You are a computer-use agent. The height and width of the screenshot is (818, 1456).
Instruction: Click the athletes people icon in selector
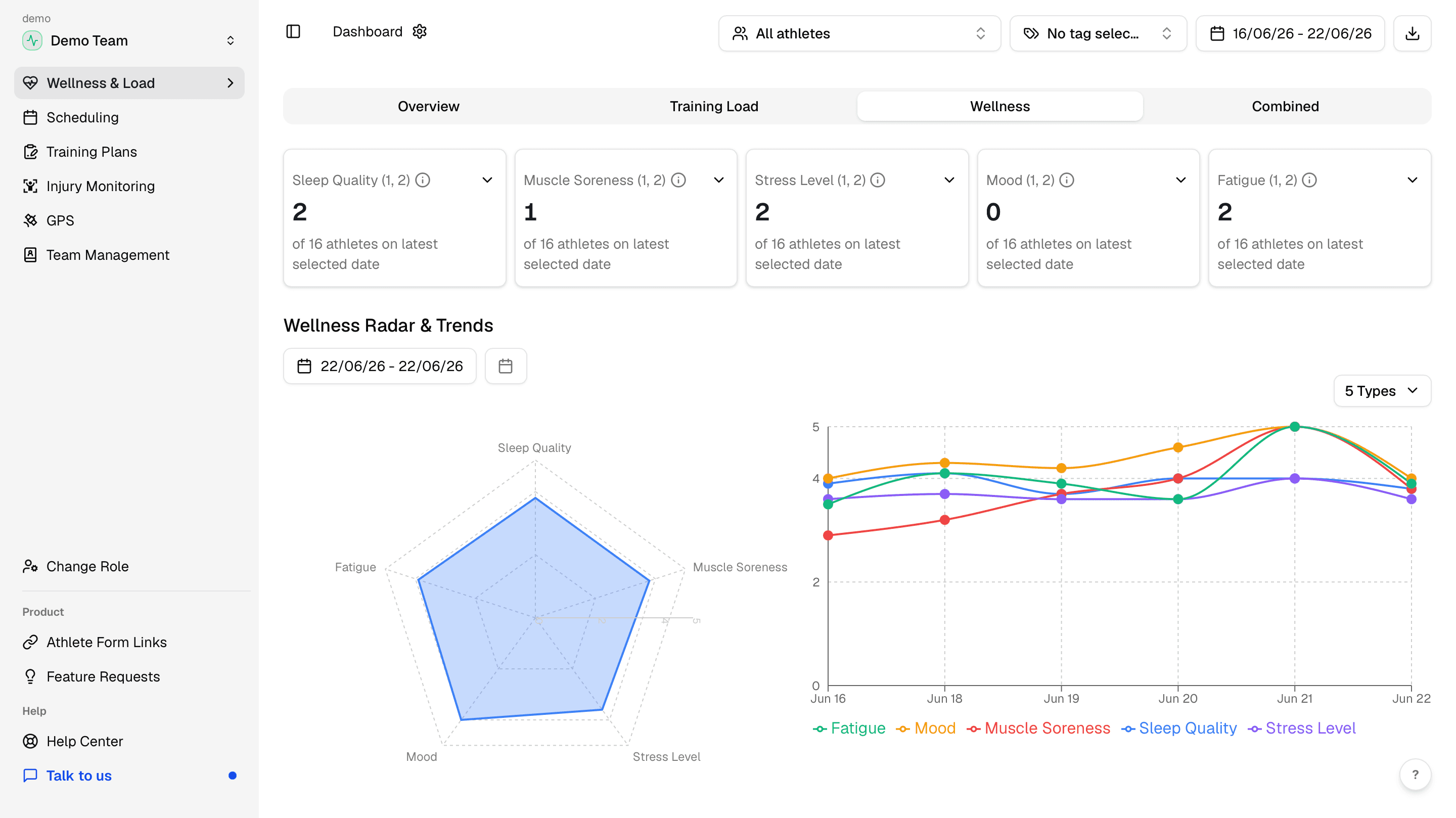740,33
